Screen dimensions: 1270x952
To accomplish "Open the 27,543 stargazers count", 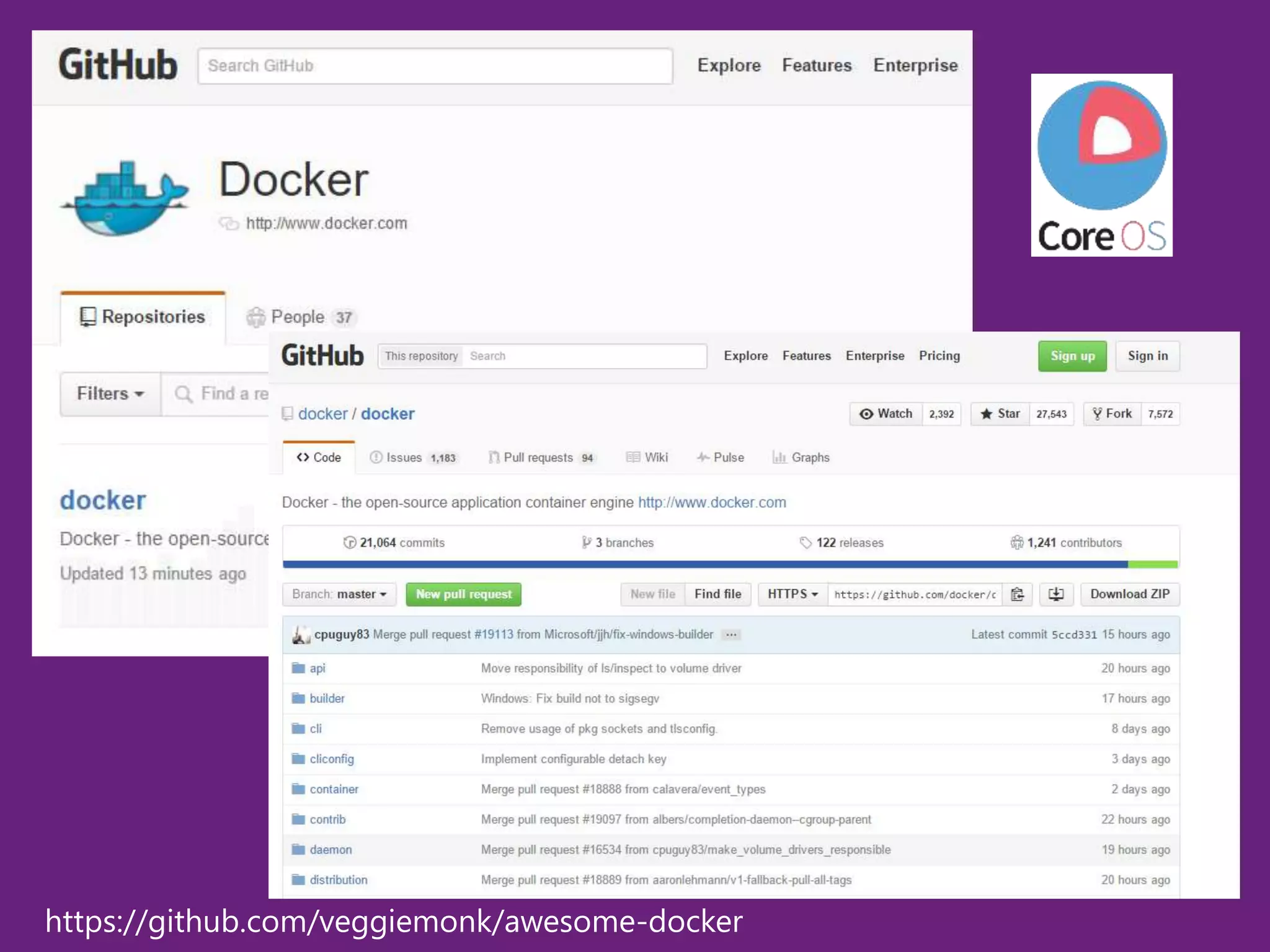I will click(1051, 414).
